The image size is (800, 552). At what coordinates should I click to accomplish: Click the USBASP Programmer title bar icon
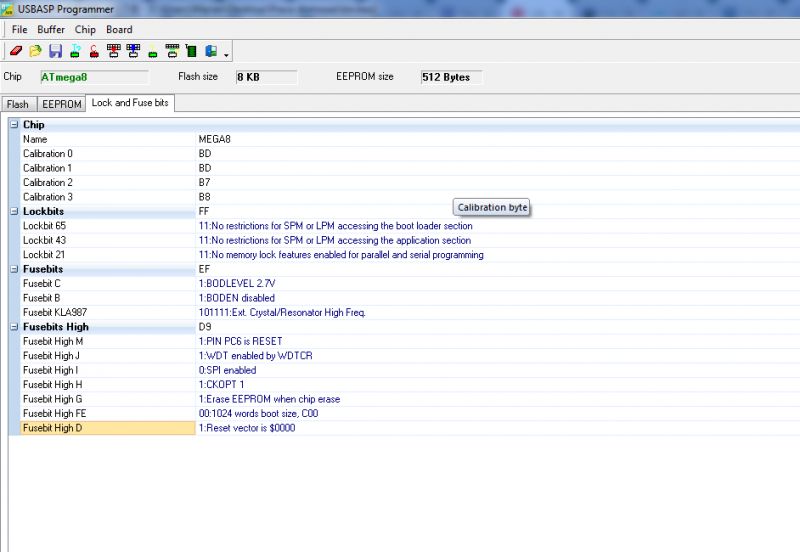[x=7, y=9]
